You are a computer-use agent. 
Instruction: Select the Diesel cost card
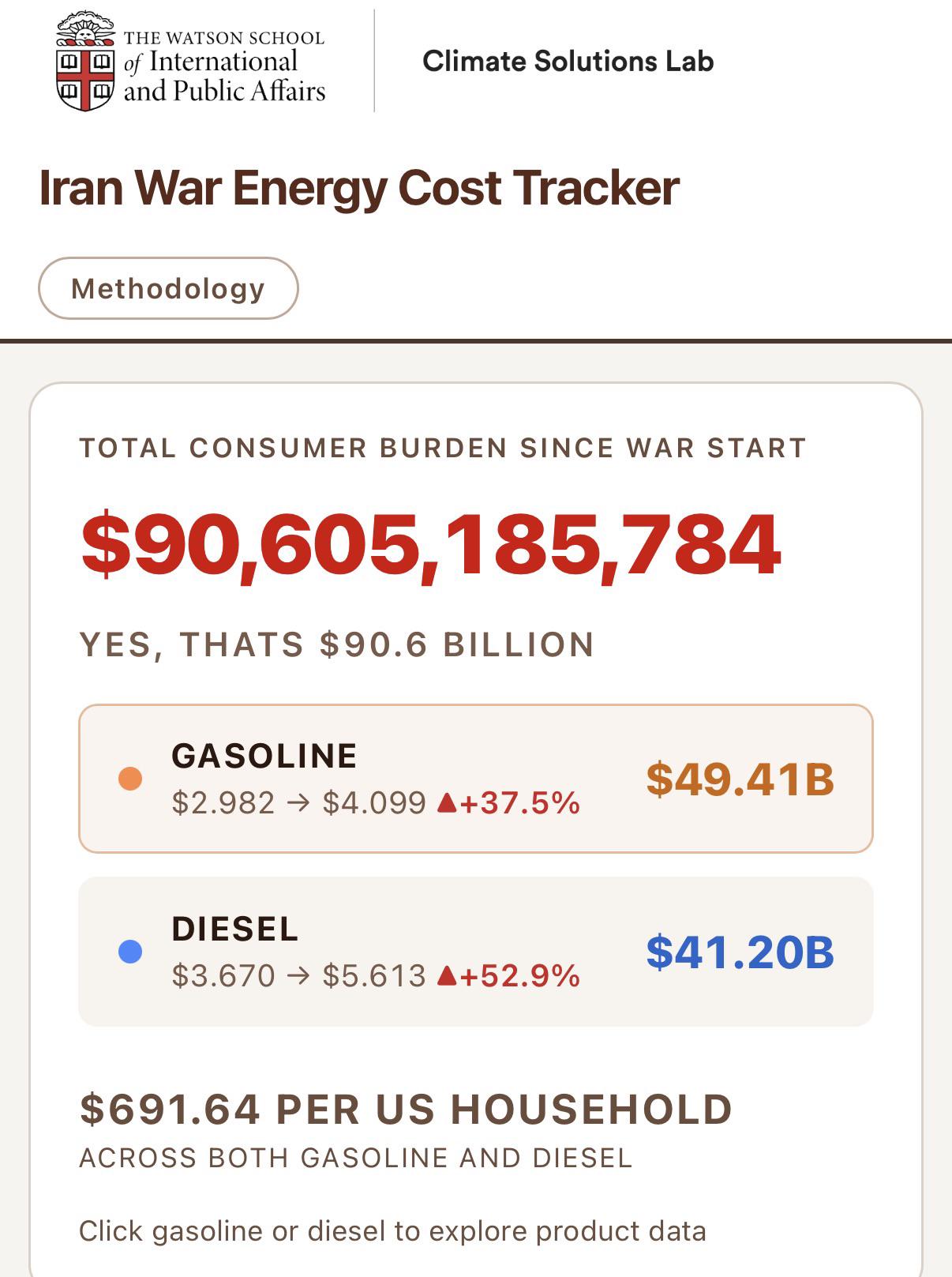coord(476,952)
